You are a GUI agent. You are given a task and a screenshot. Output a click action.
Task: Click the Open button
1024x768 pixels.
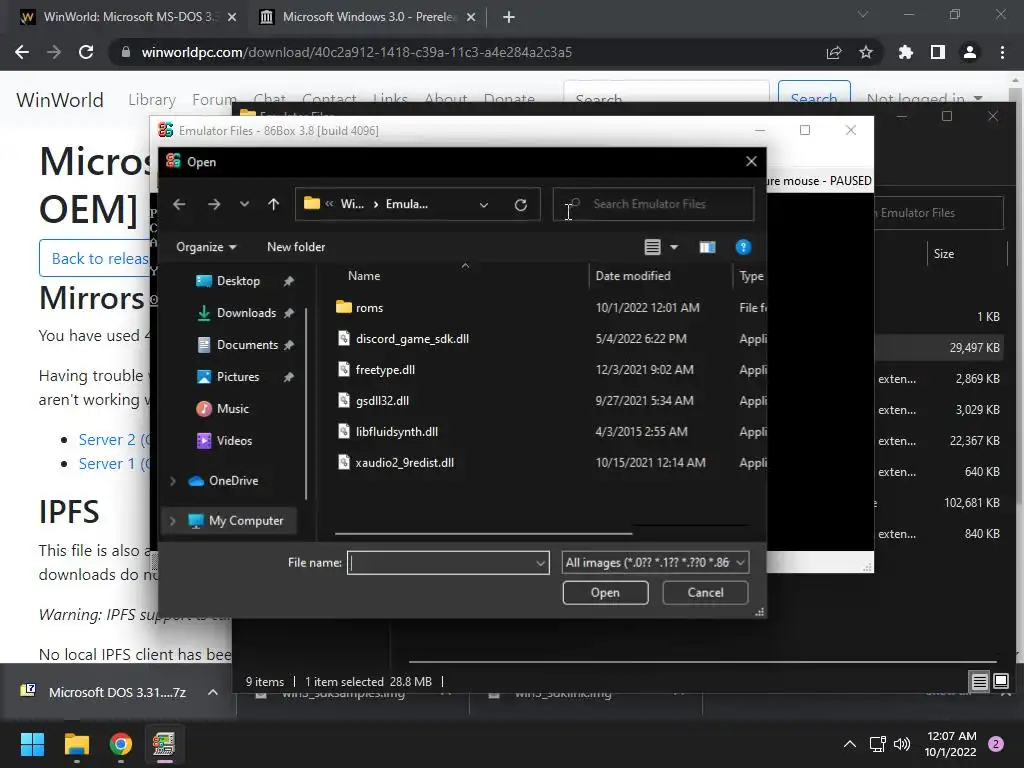click(605, 593)
